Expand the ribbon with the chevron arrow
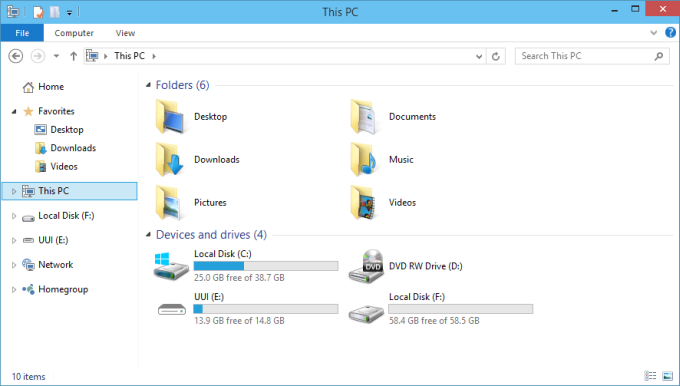 point(654,33)
